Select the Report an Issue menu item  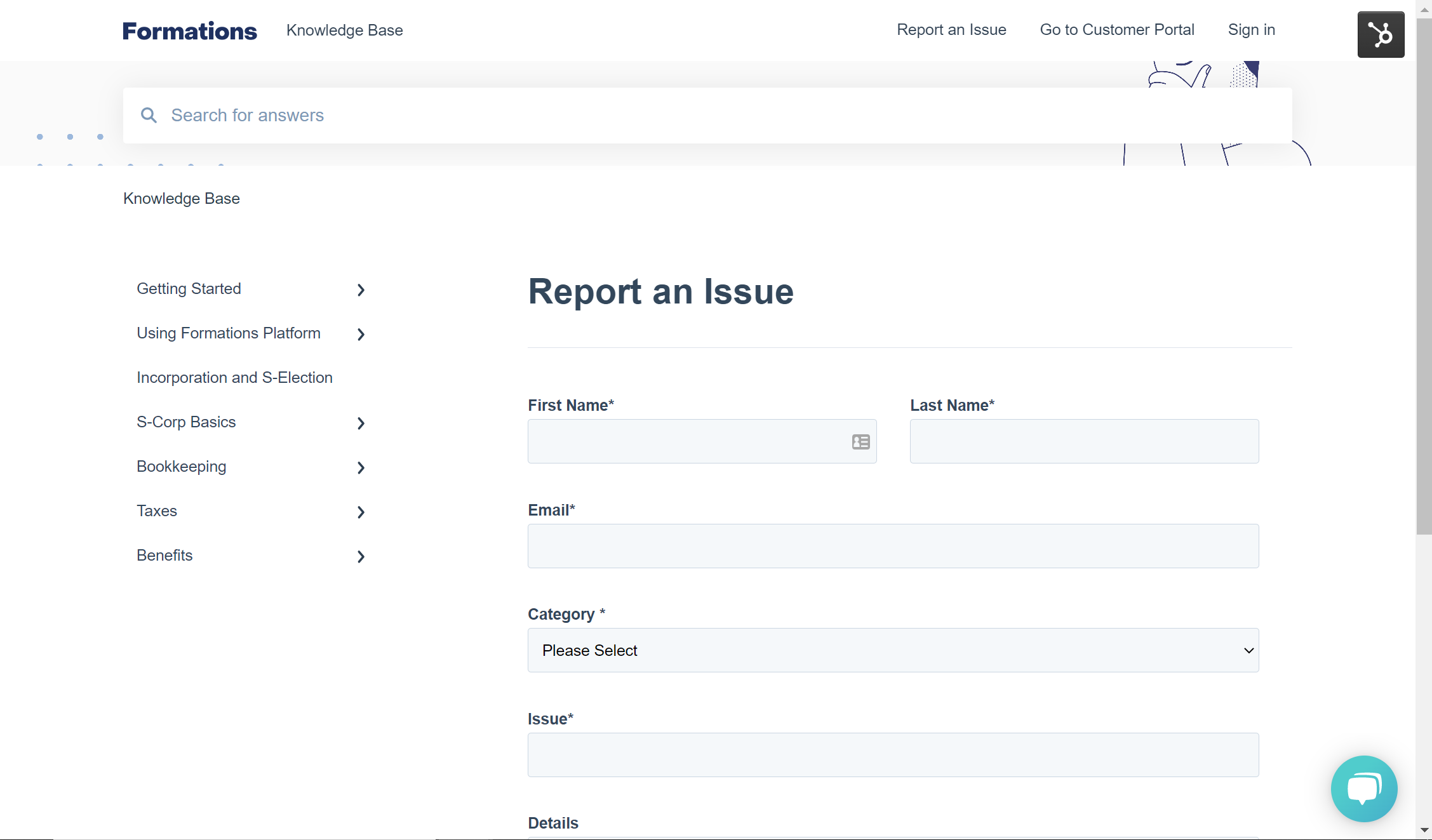click(951, 30)
